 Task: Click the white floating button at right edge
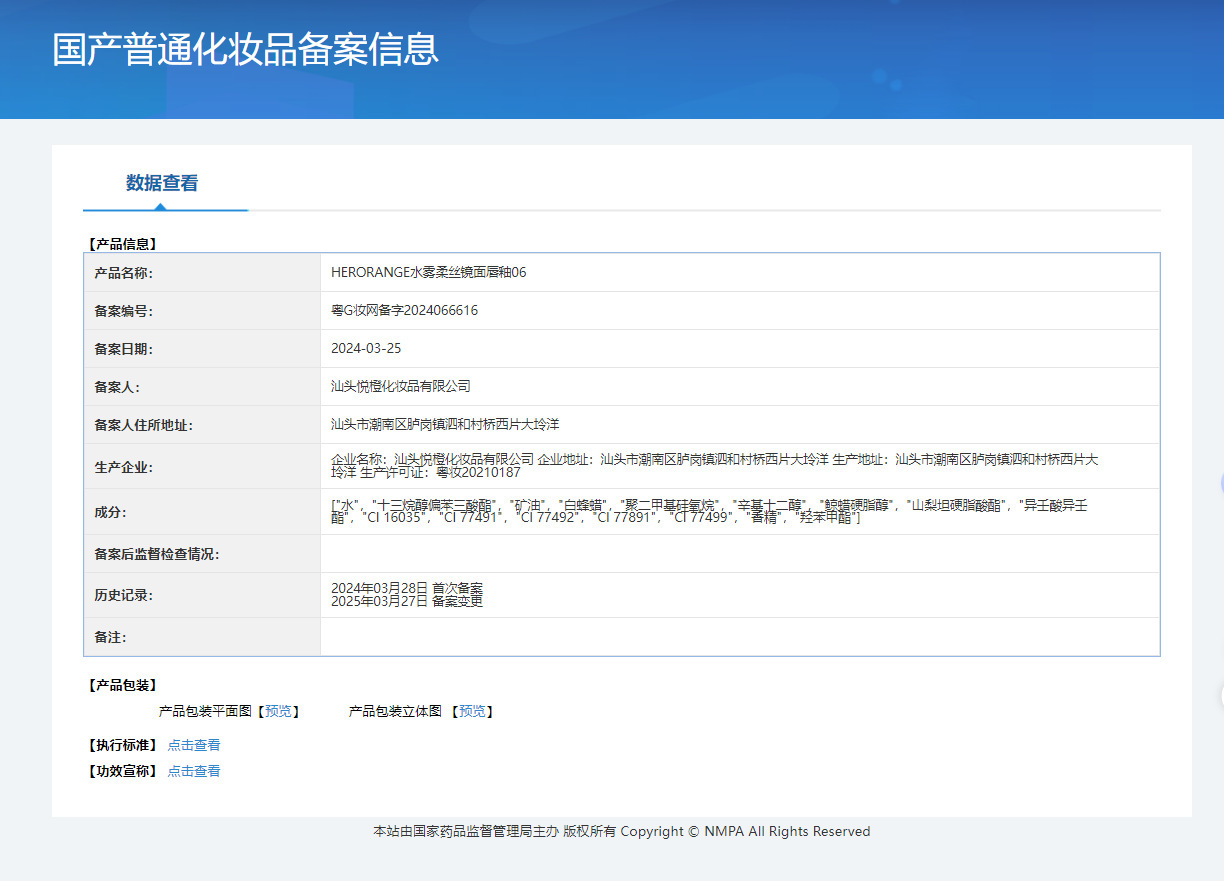(x=1221, y=696)
